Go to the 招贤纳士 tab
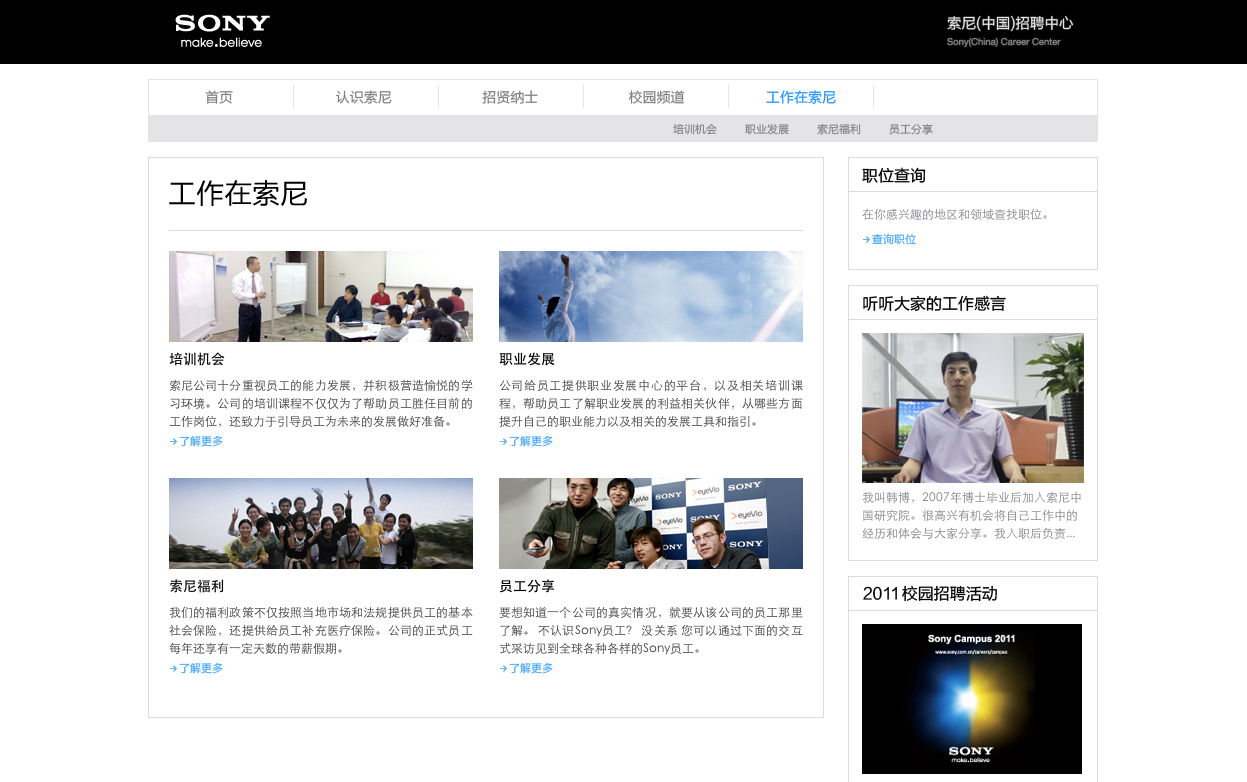1247x782 pixels. coord(510,97)
